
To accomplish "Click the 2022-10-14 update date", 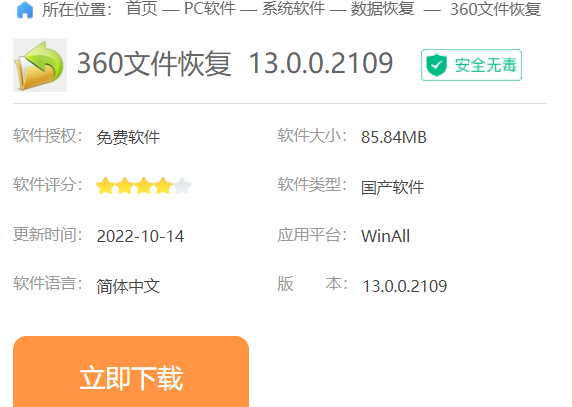I will pos(140,236).
